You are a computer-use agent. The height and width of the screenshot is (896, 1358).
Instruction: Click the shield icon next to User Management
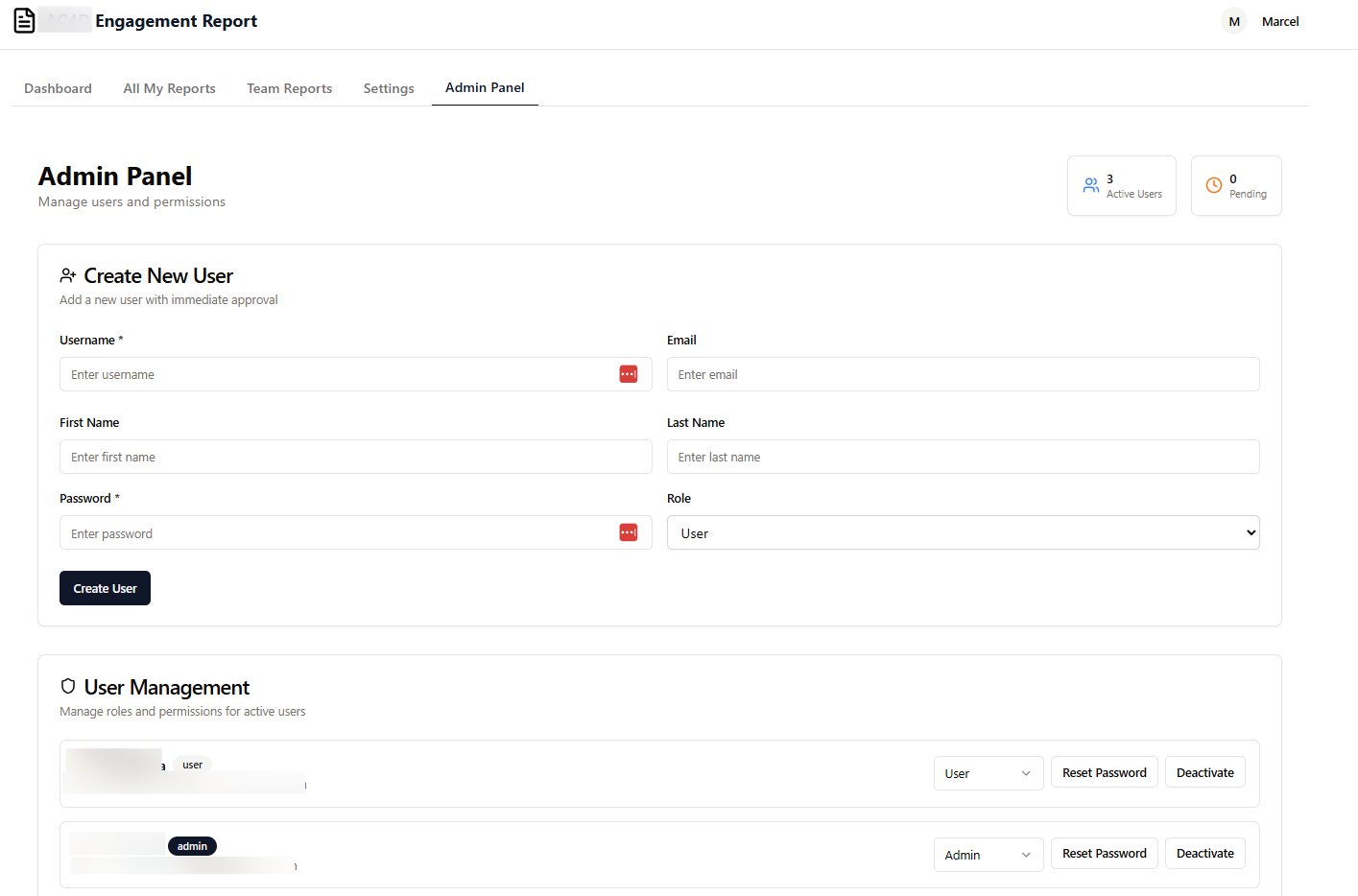[x=67, y=686]
